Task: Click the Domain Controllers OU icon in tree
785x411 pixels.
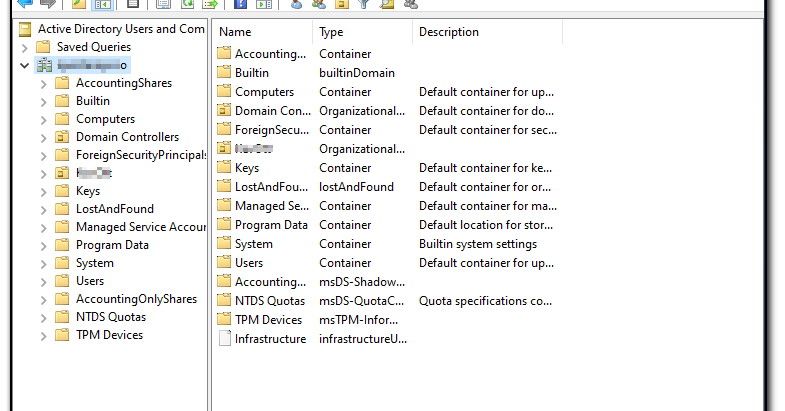Action: pos(62,137)
